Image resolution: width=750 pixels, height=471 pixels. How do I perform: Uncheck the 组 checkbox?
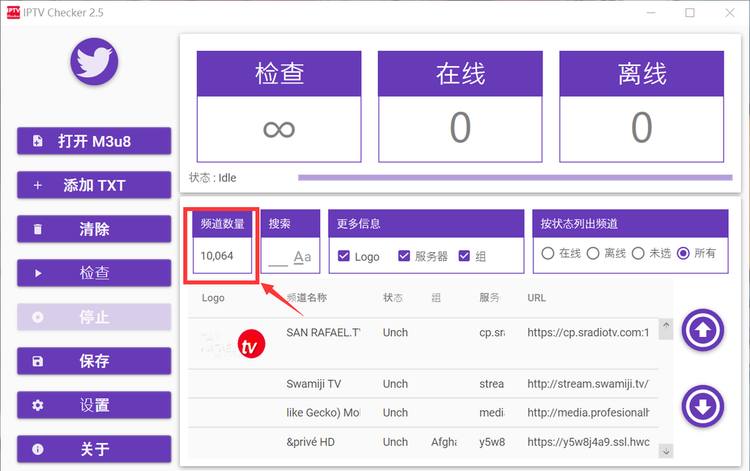(x=464, y=256)
